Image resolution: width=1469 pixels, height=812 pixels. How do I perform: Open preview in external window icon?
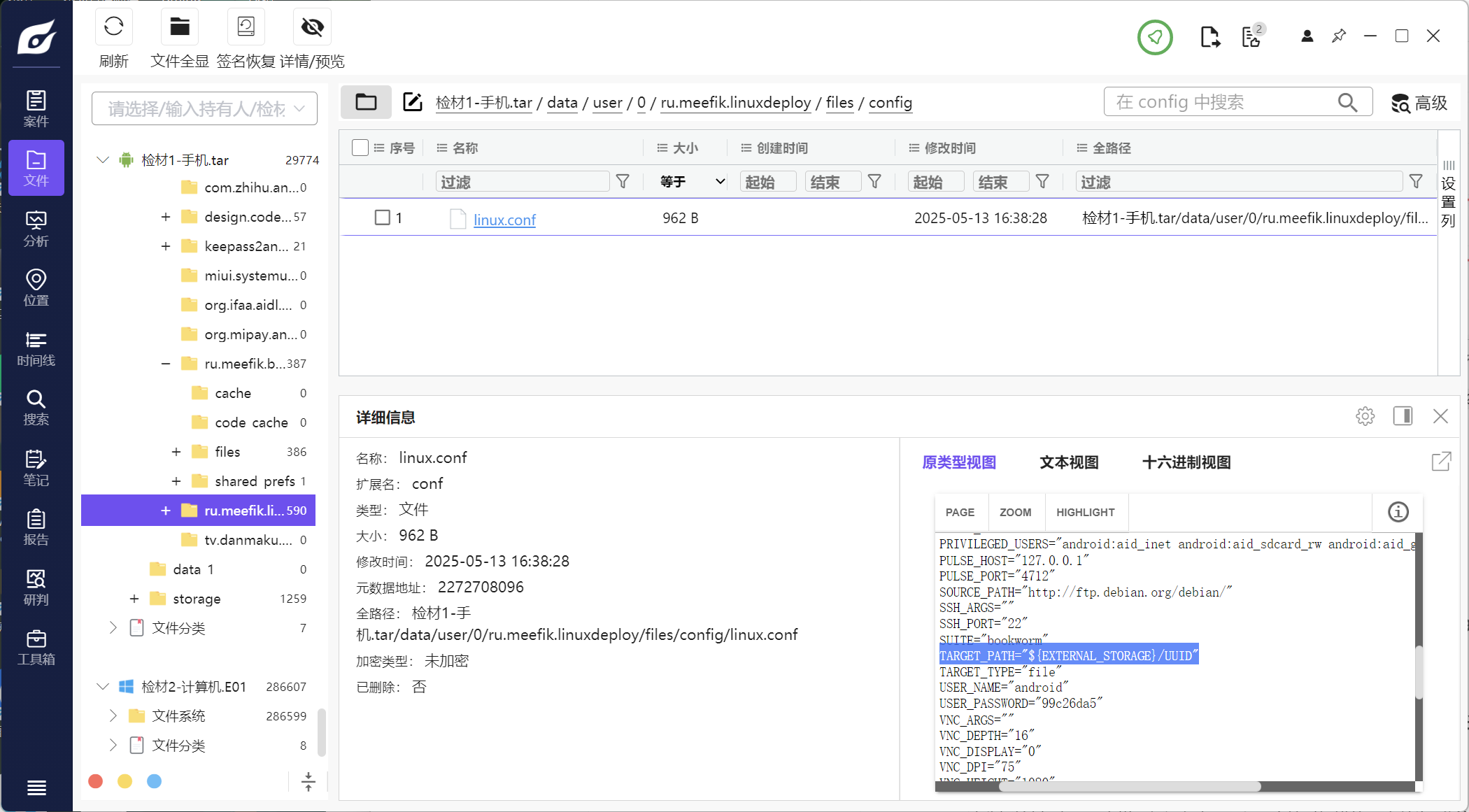tap(1441, 462)
